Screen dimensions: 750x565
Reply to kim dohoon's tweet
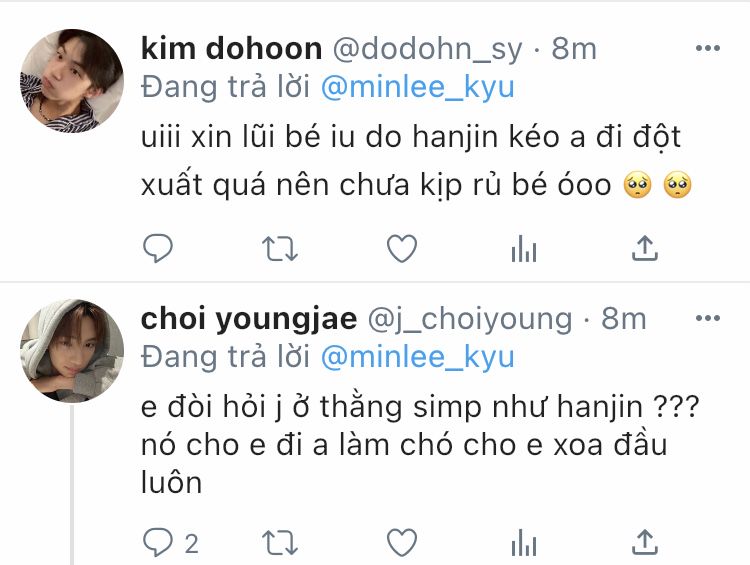[158, 248]
